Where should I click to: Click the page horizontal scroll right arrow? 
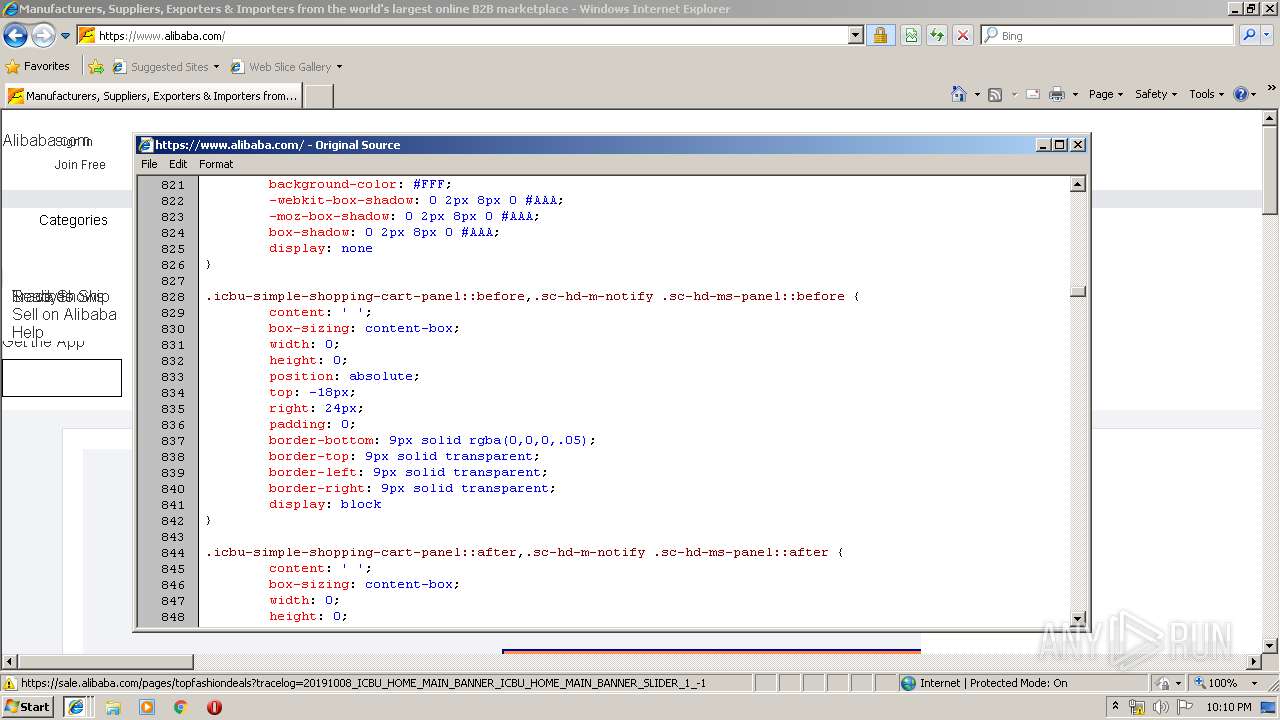pyautogui.click(x=1254, y=661)
